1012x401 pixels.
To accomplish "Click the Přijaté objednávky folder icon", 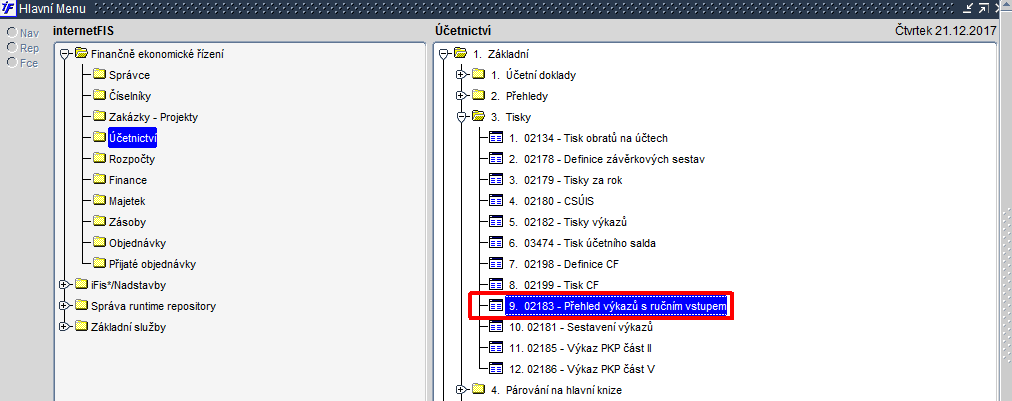I will [x=99, y=263].
